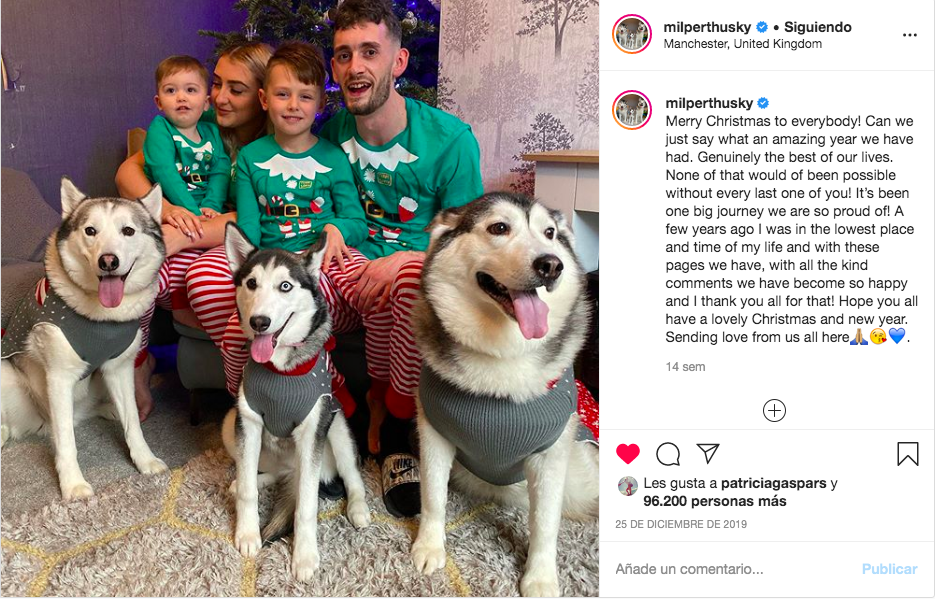Open comments via the speech bubble icon
The height and width of the screenshot is (599, 935).
tap(668, 454)
